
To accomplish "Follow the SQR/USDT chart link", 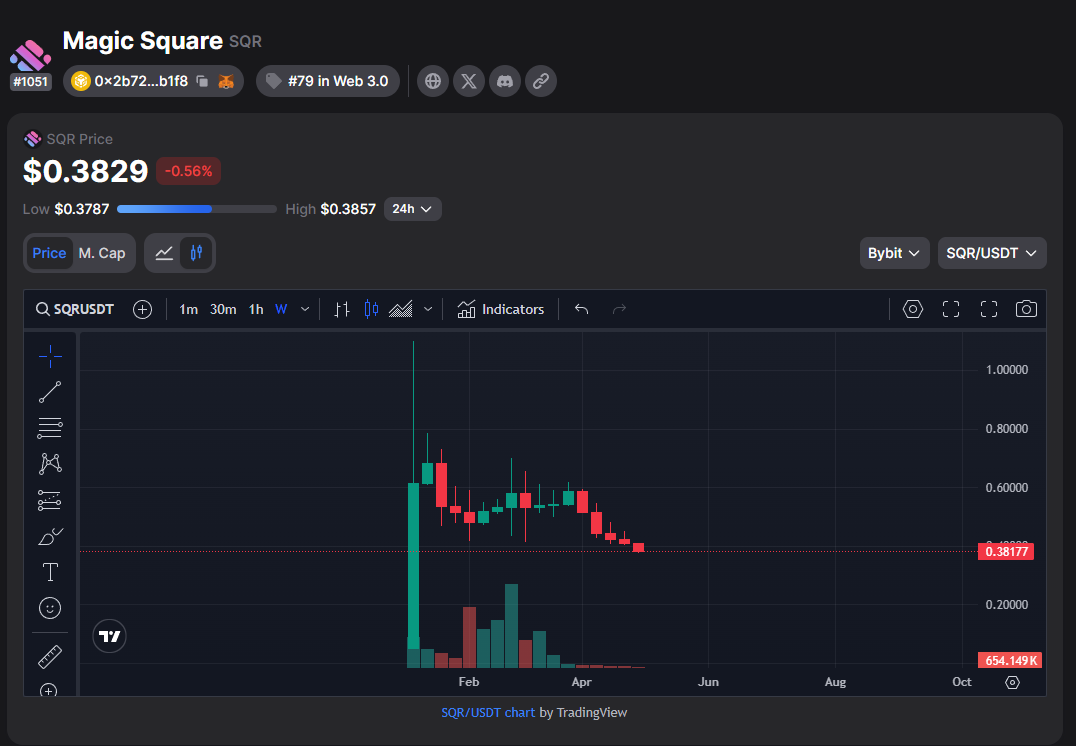I will (x=488, y=712).
